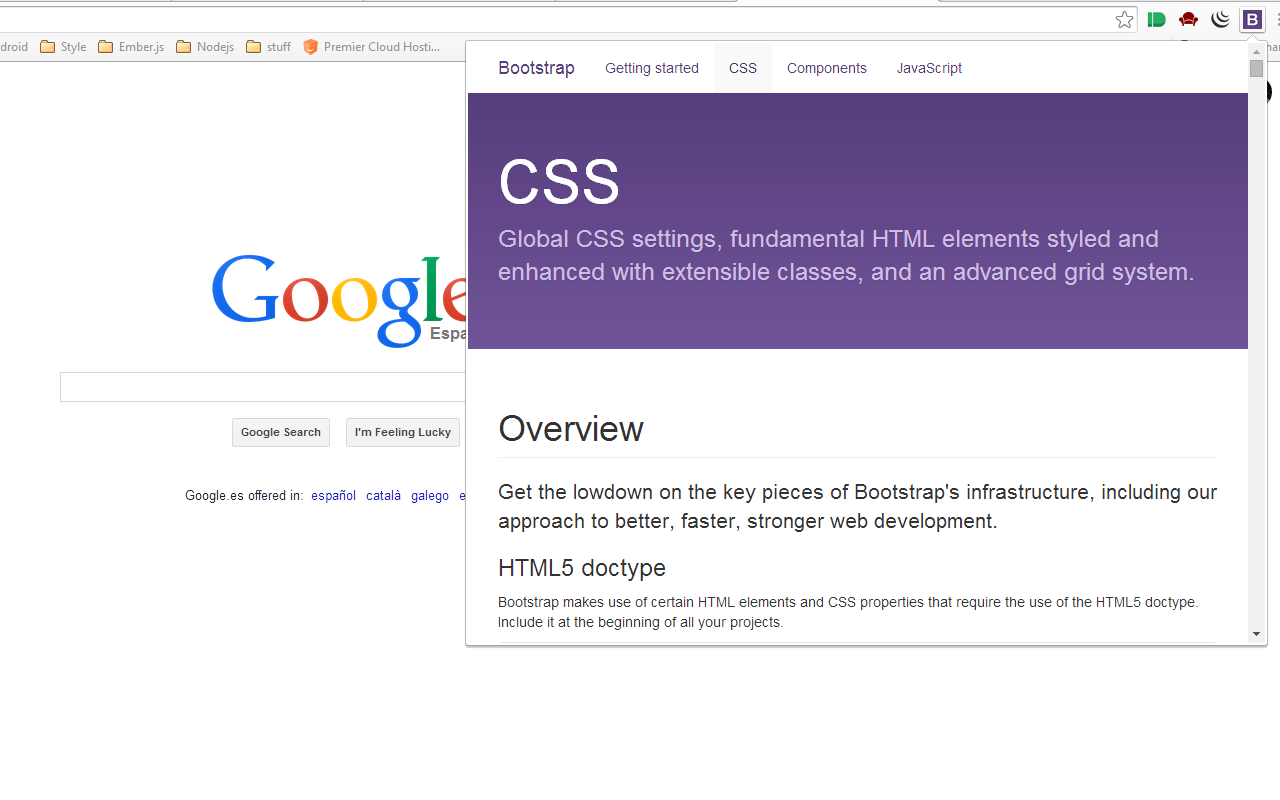The height and width of the screenshot is (800, 1280).
Task: Click the Google logo
Action: [338, 300]
